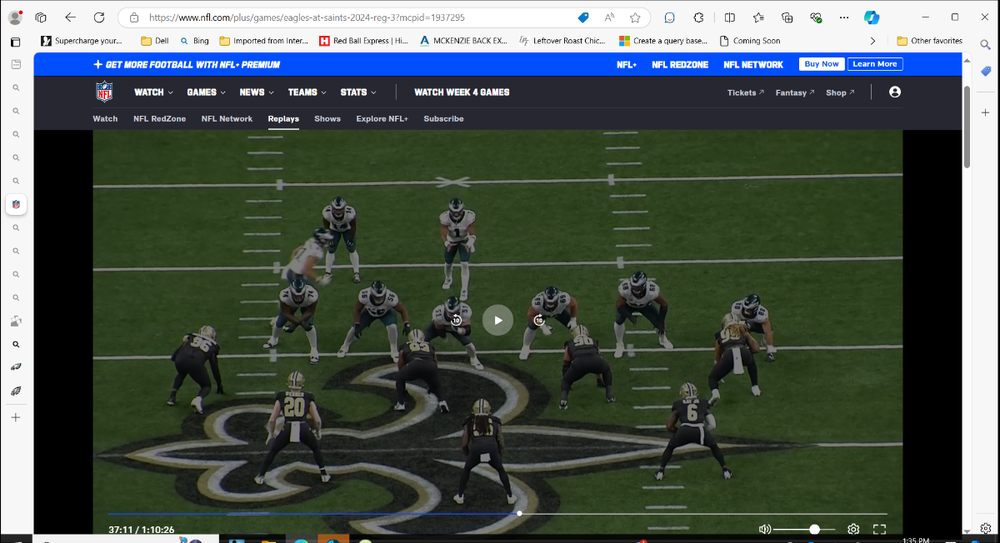Add this page to favorites
Image resolution: width=1000 pixels, height=543 pixels.
(x=635, y=17)
